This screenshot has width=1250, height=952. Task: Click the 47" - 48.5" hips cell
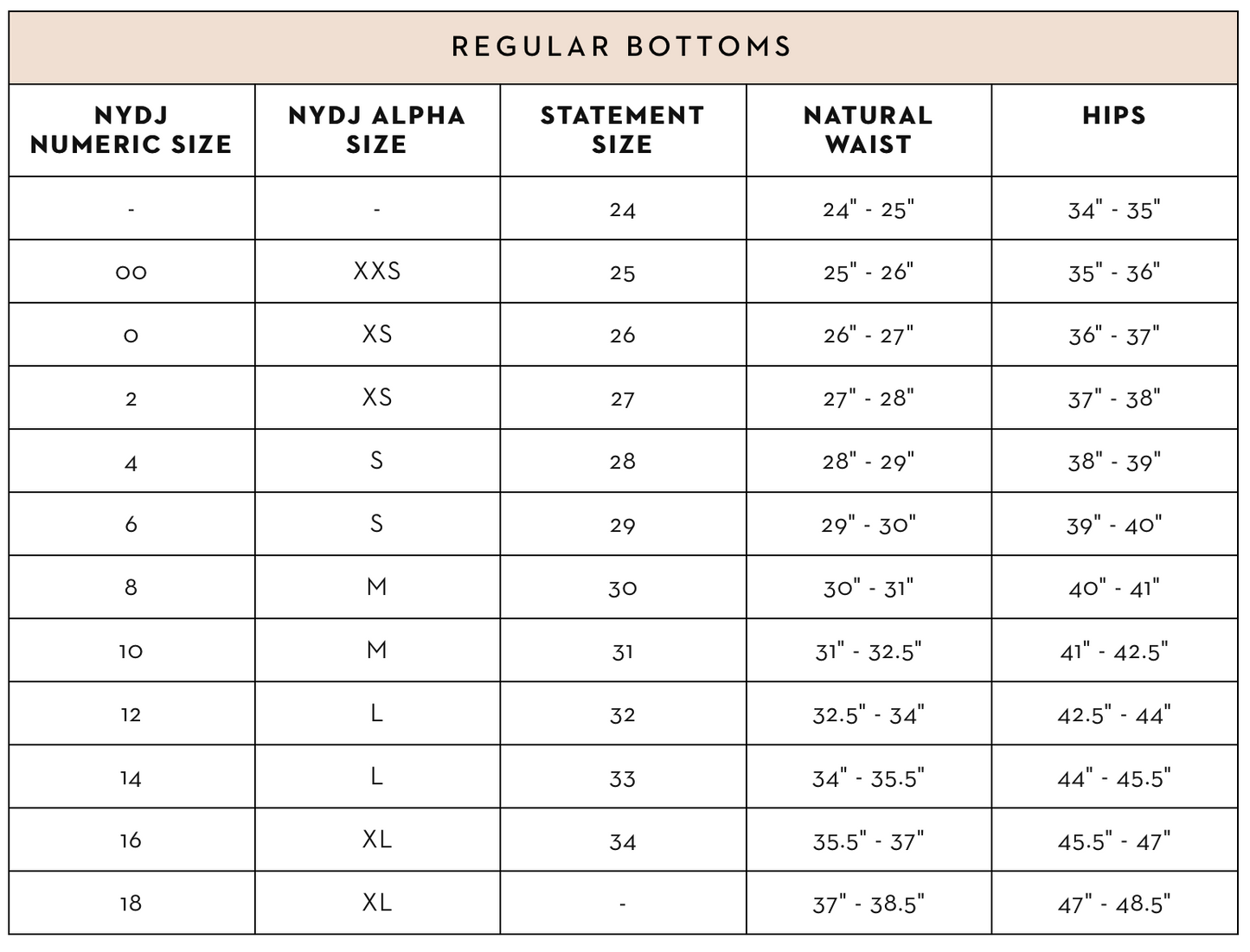point(1114,904)
